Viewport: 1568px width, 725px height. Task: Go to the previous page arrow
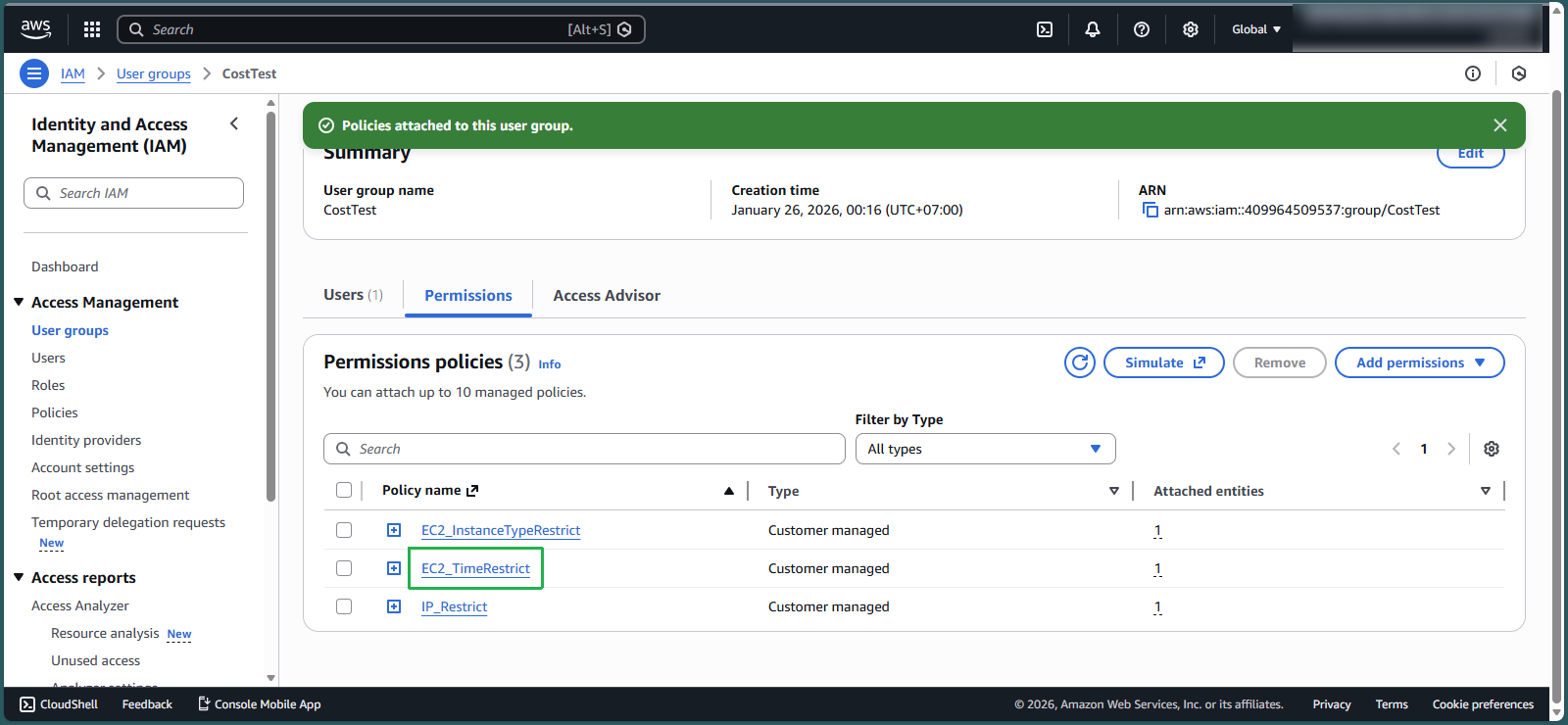point(1396,449)
